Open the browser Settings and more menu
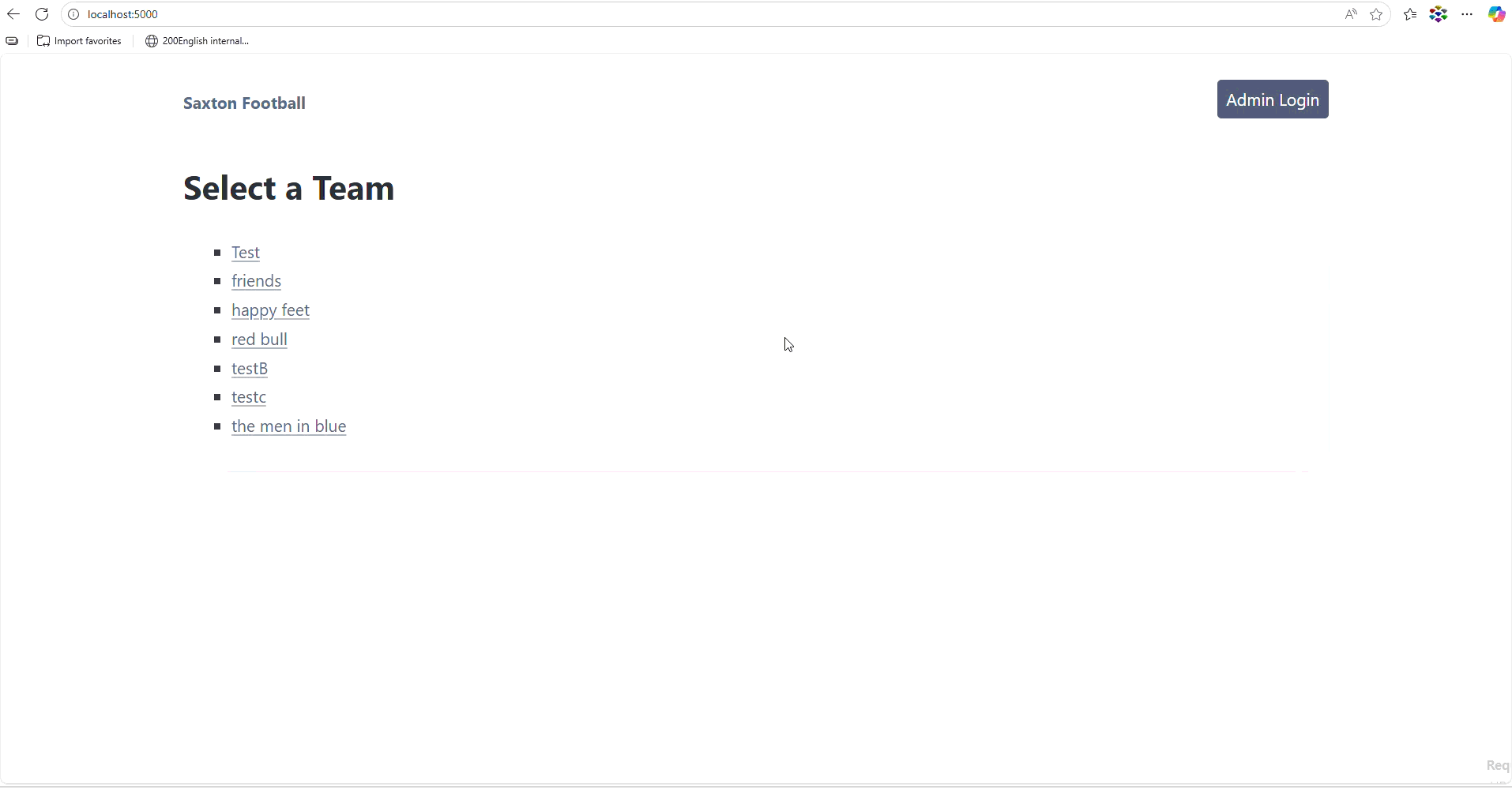 click(1467, 14)
